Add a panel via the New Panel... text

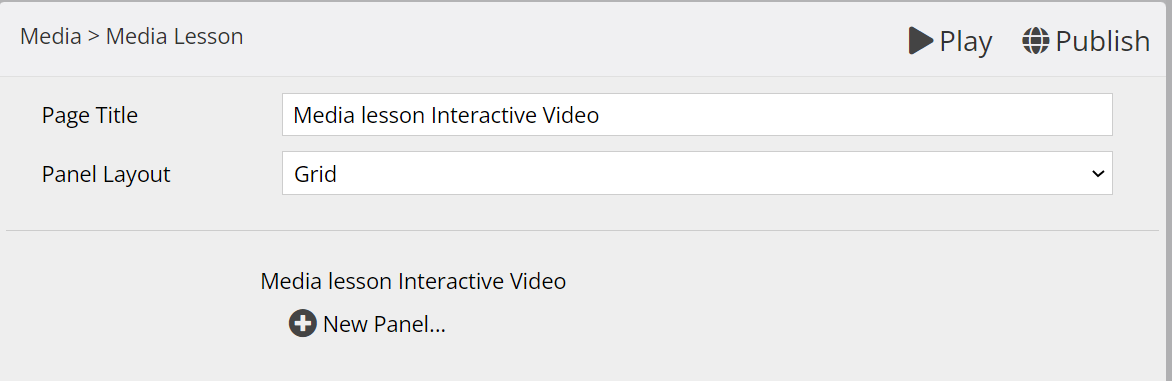click(384, 324)
